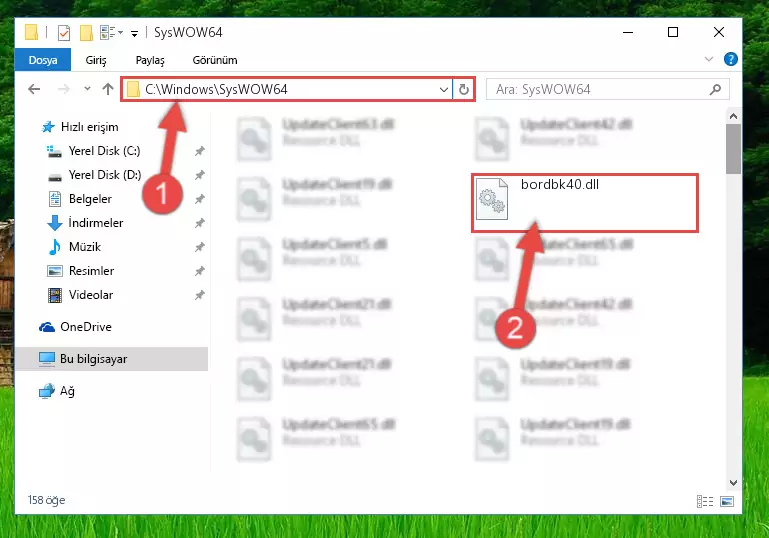Click the address bar path C:\Windows\SysWOW64
Image resolution: width=769 pixels, height=538 pixels.
pyautogui.click(x=216, y=89)
